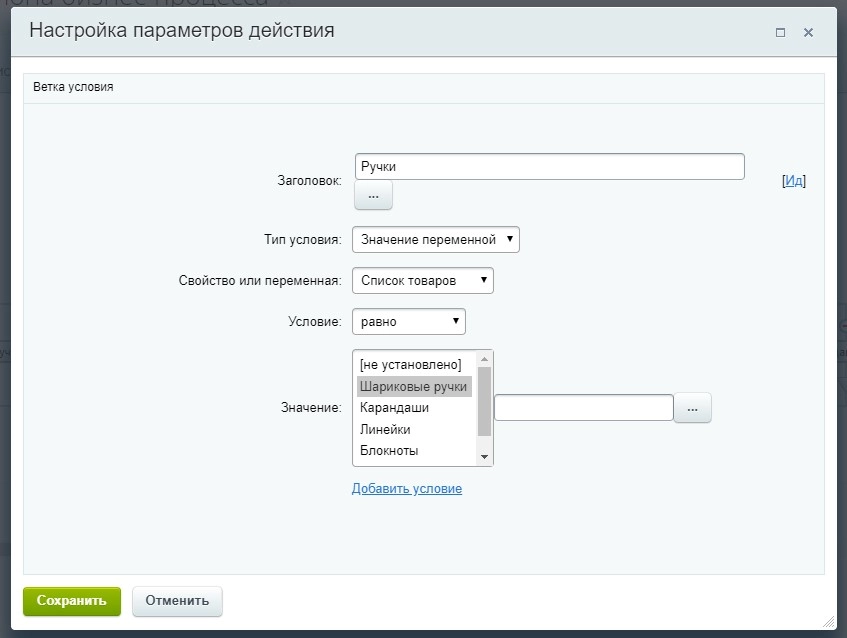Screen dimensions: 847x638
Task: Click inside the Заголовок text field
Action: pyautogui.click(x=550, y=166)
